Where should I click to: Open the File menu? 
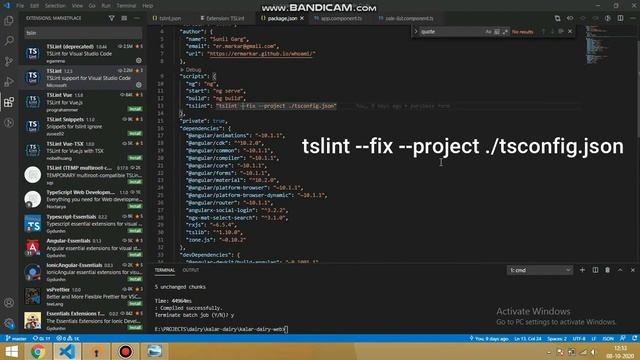pos(20,6)
